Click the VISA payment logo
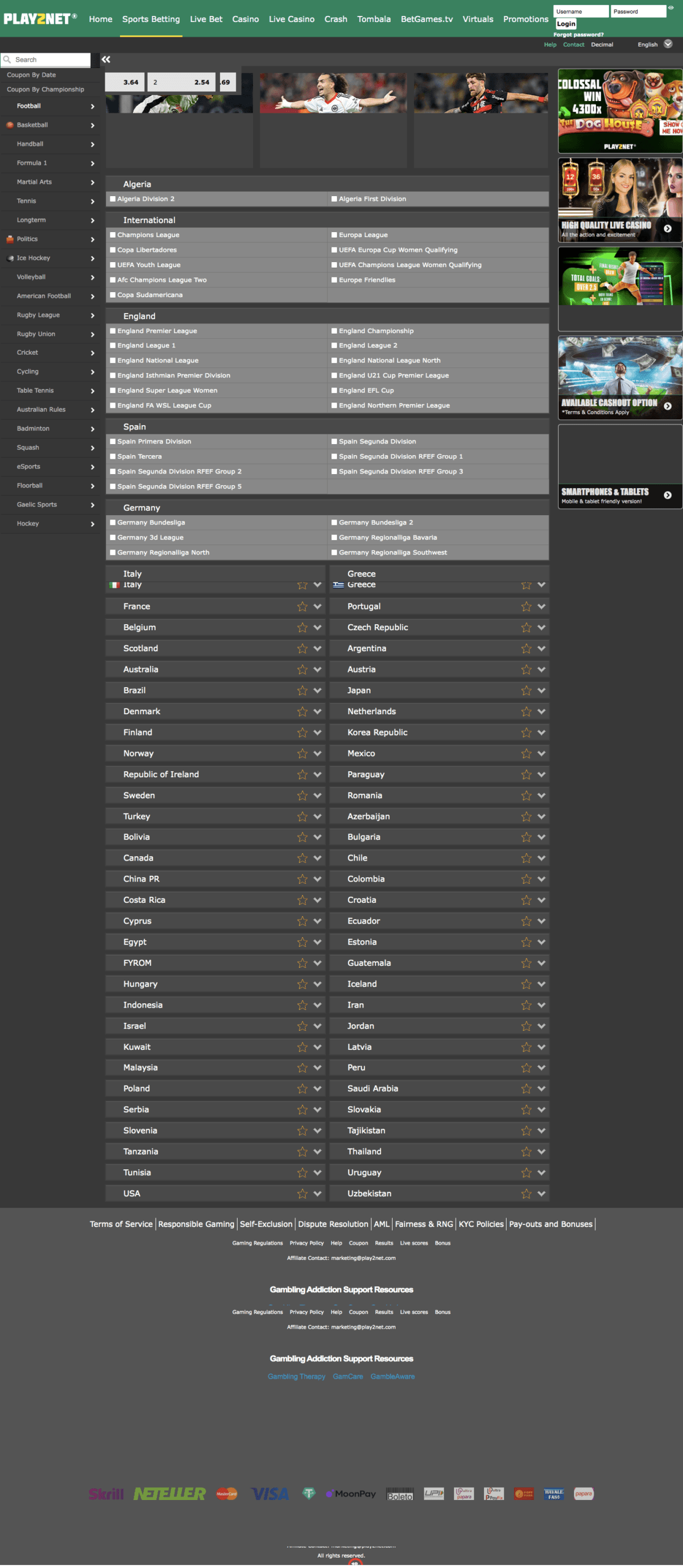The height and width of the screenshot is (1568, 683). click(270, 1494)
